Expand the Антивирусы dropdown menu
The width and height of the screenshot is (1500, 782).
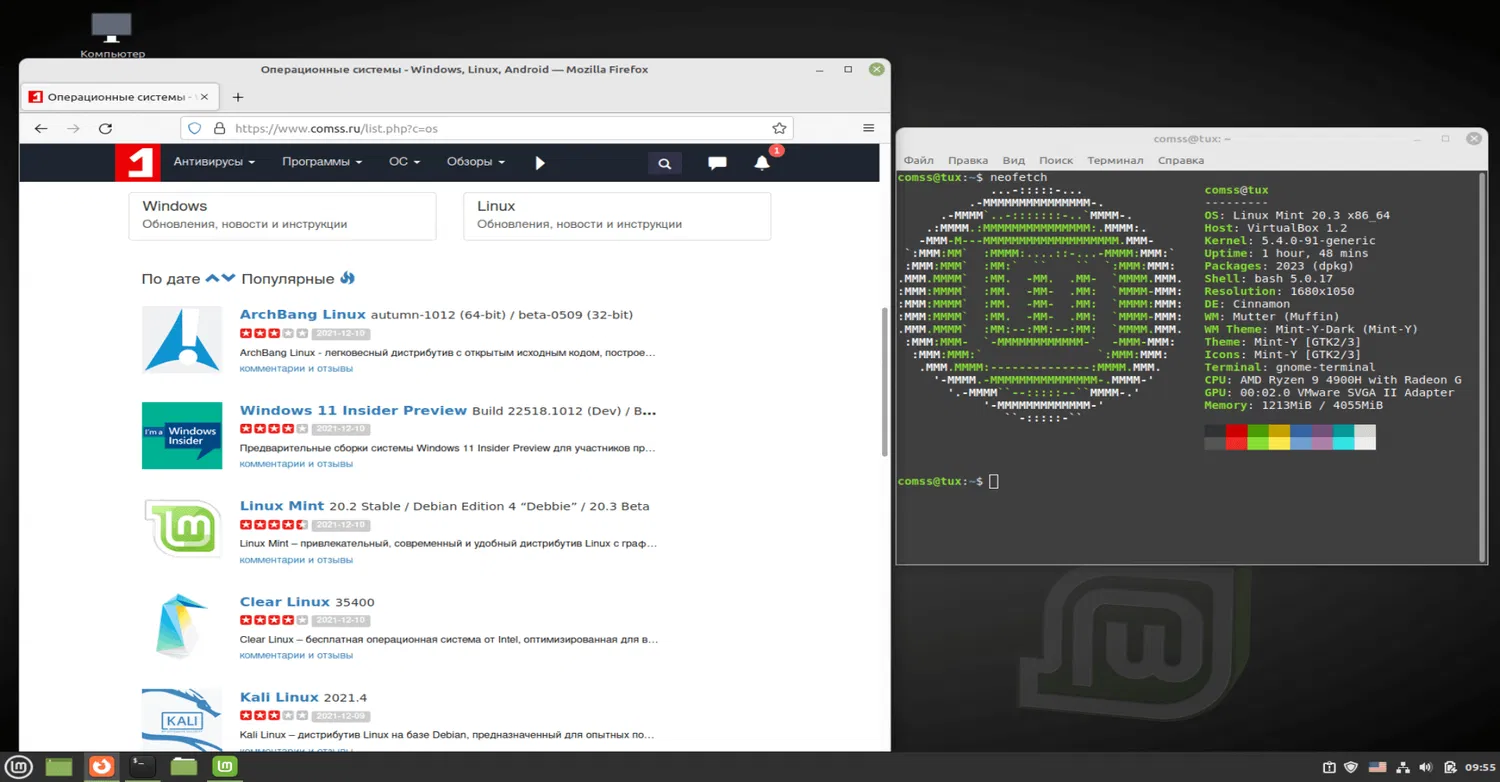pos(214,162)
